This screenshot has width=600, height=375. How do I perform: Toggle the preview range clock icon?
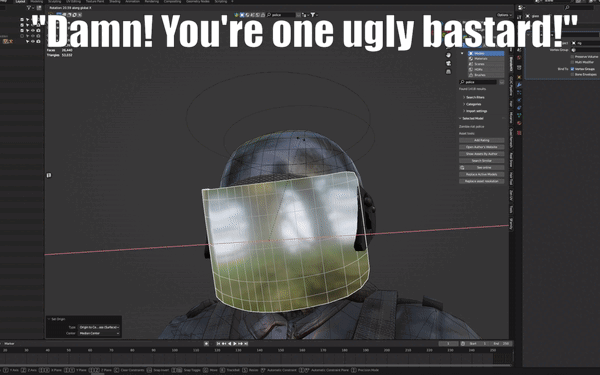point(463,344)
